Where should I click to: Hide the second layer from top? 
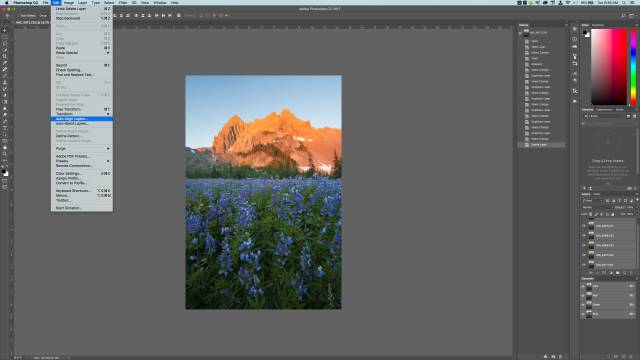click(x=583, y=236)
